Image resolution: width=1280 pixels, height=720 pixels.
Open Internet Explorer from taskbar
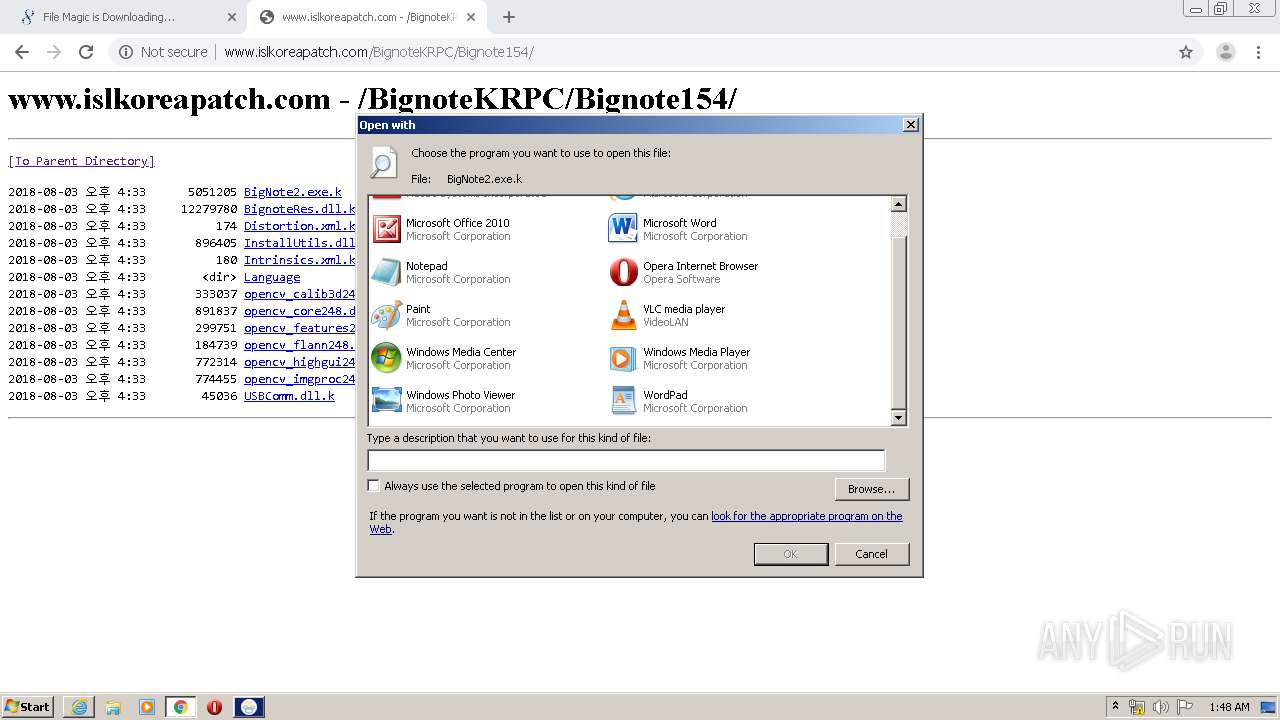point(79,707)
